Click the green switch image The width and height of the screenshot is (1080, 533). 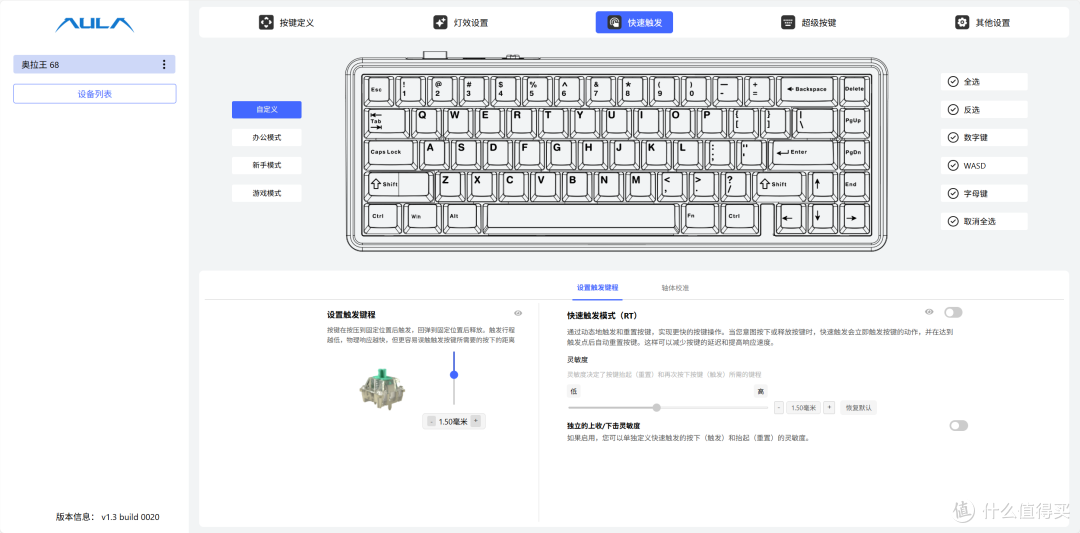pos(384,390)
